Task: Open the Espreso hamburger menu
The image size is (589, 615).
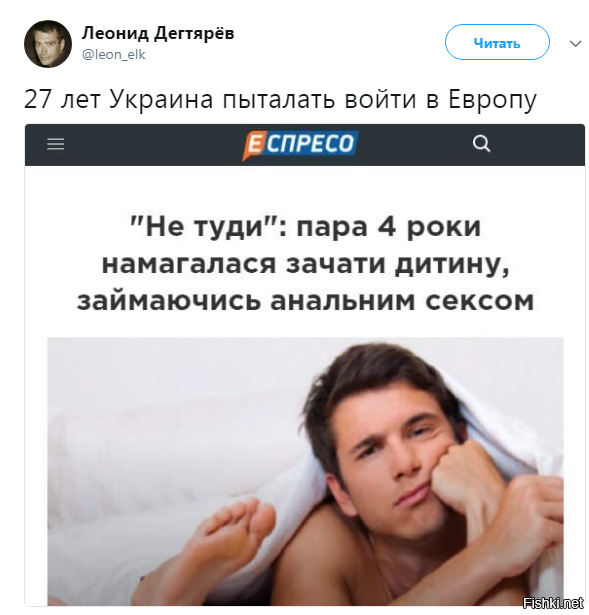Action: tap(55, 144)
